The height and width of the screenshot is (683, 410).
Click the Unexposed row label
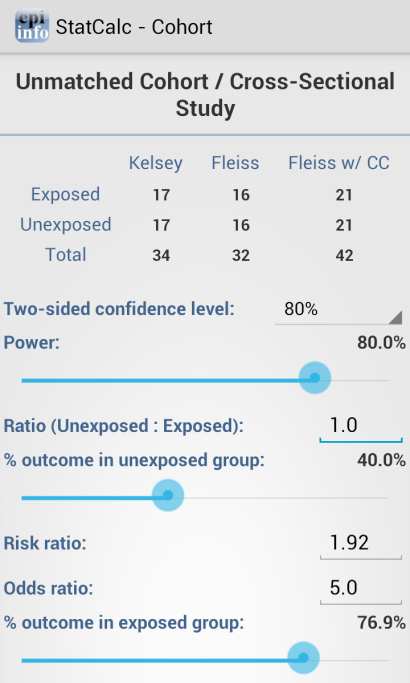[66, 225]
